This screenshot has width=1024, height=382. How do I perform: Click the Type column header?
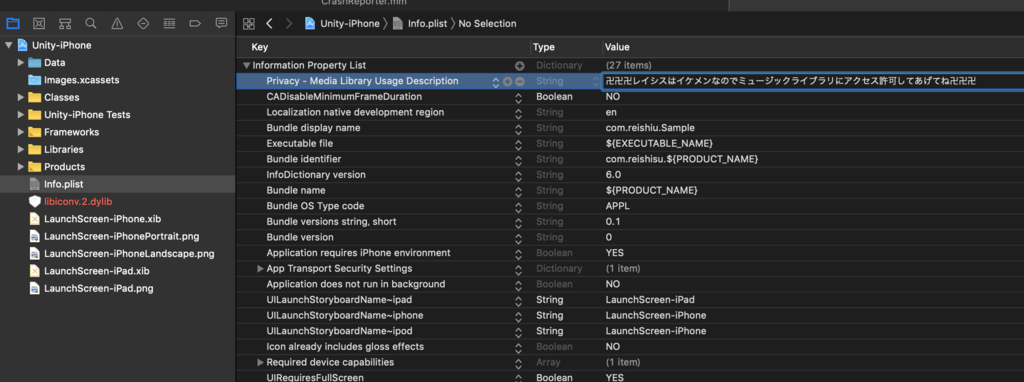pyautogui.click(x=543, y=47)
